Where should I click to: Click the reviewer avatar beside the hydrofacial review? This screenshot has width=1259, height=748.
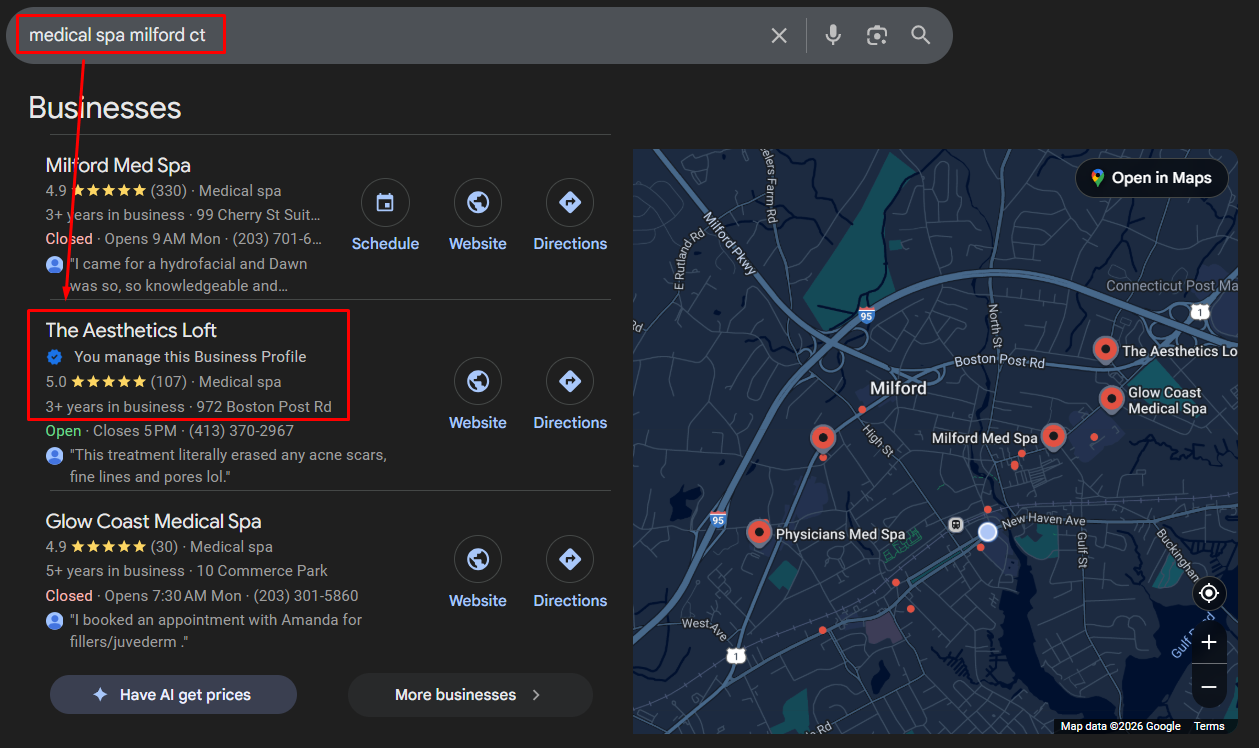(x=55, y=265)
